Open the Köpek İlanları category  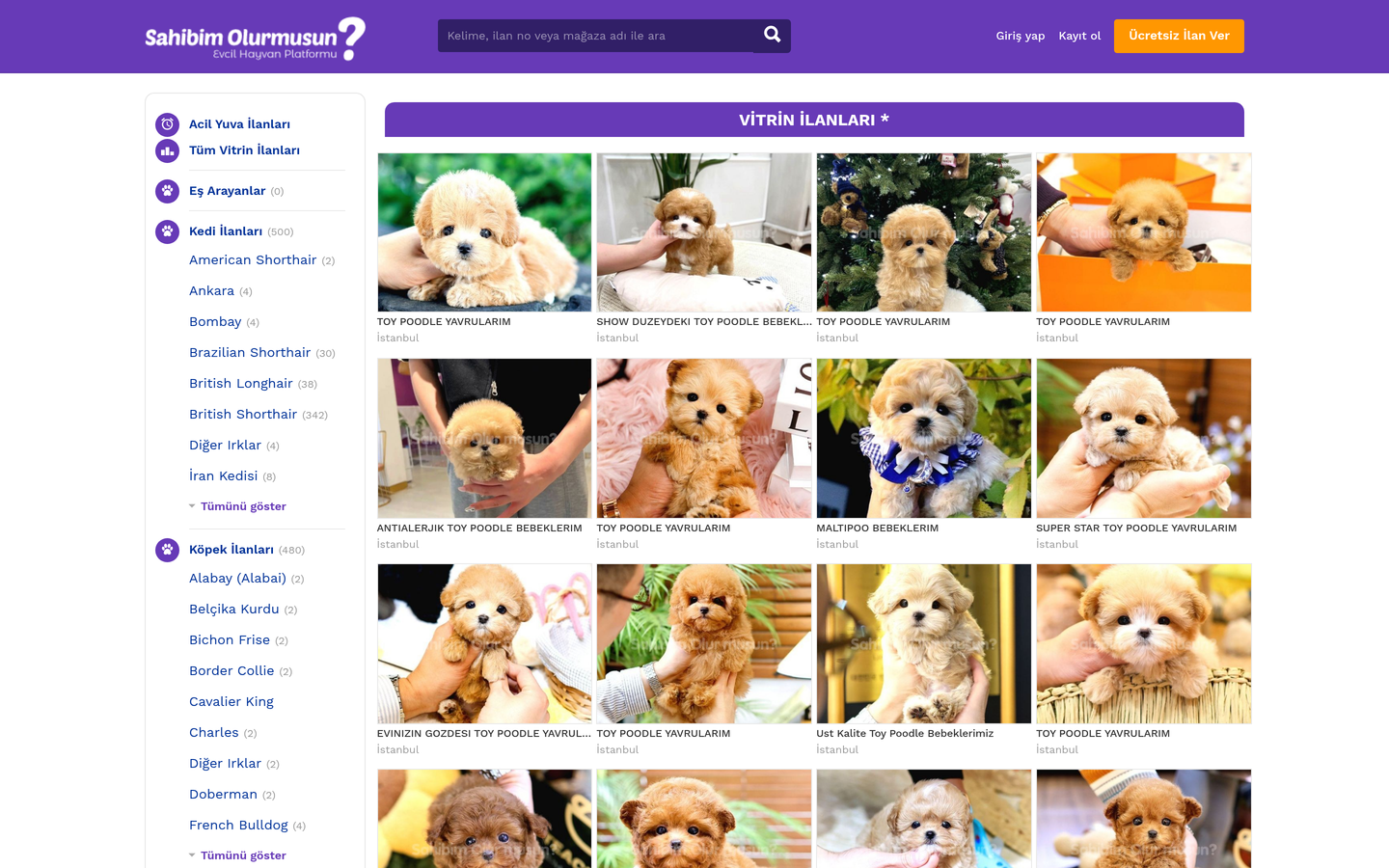pos(231,550)
